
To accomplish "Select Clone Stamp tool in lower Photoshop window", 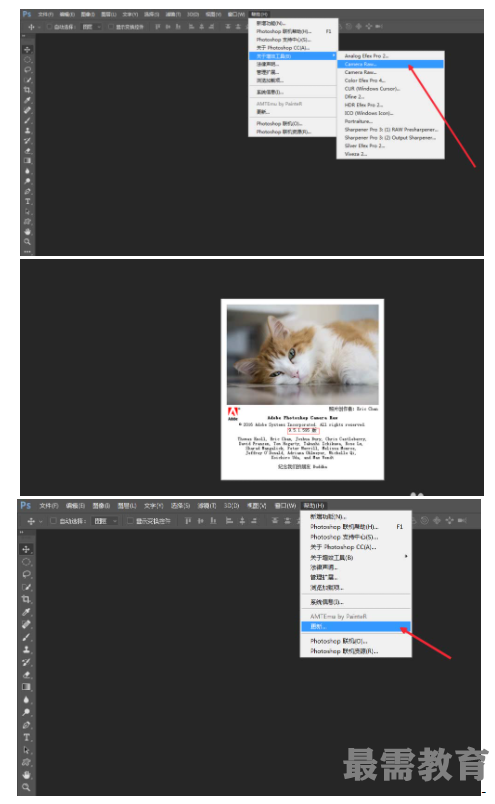I will (x=26, y=650).
